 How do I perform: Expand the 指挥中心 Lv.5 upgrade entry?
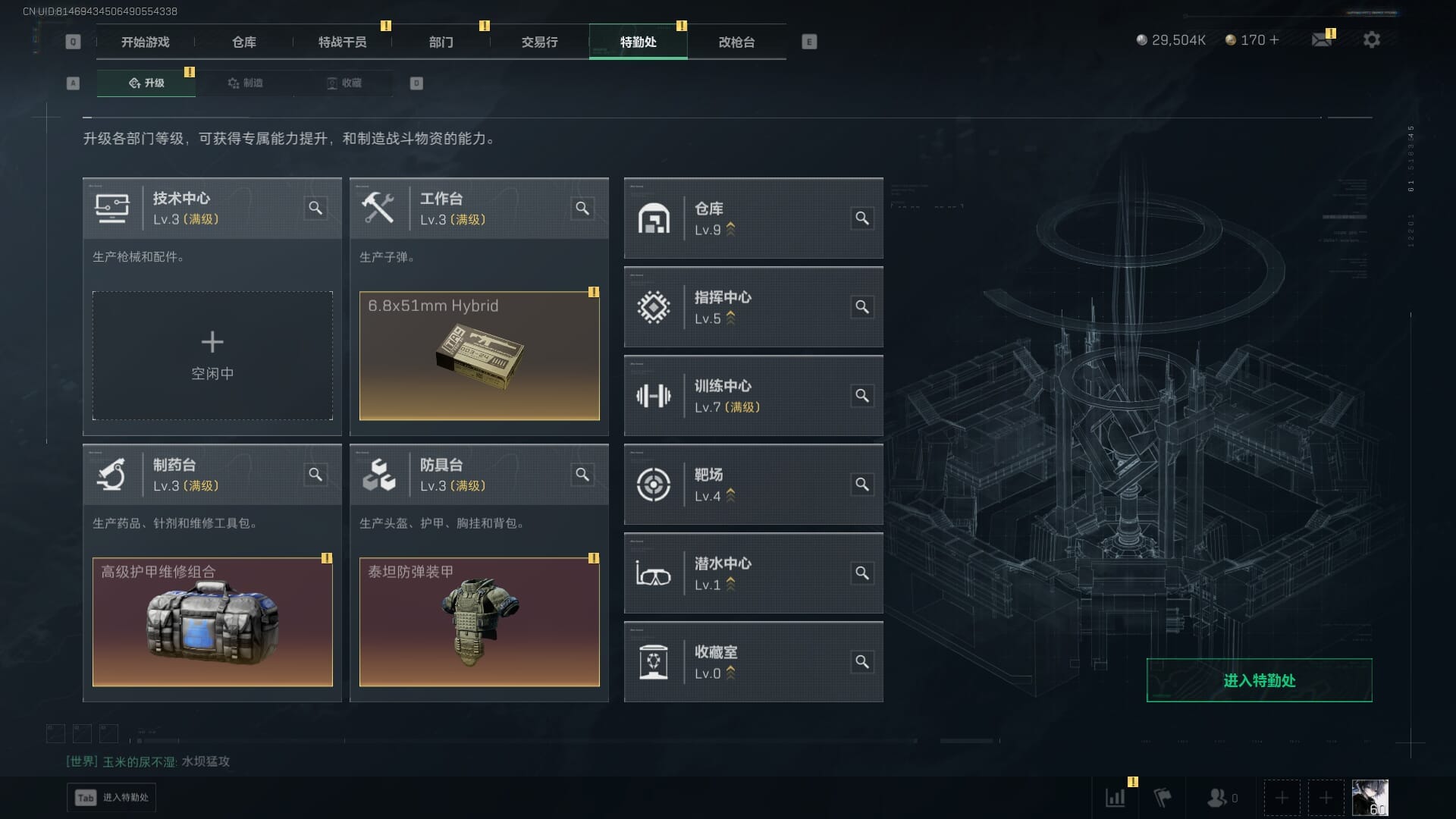point(753,307)
